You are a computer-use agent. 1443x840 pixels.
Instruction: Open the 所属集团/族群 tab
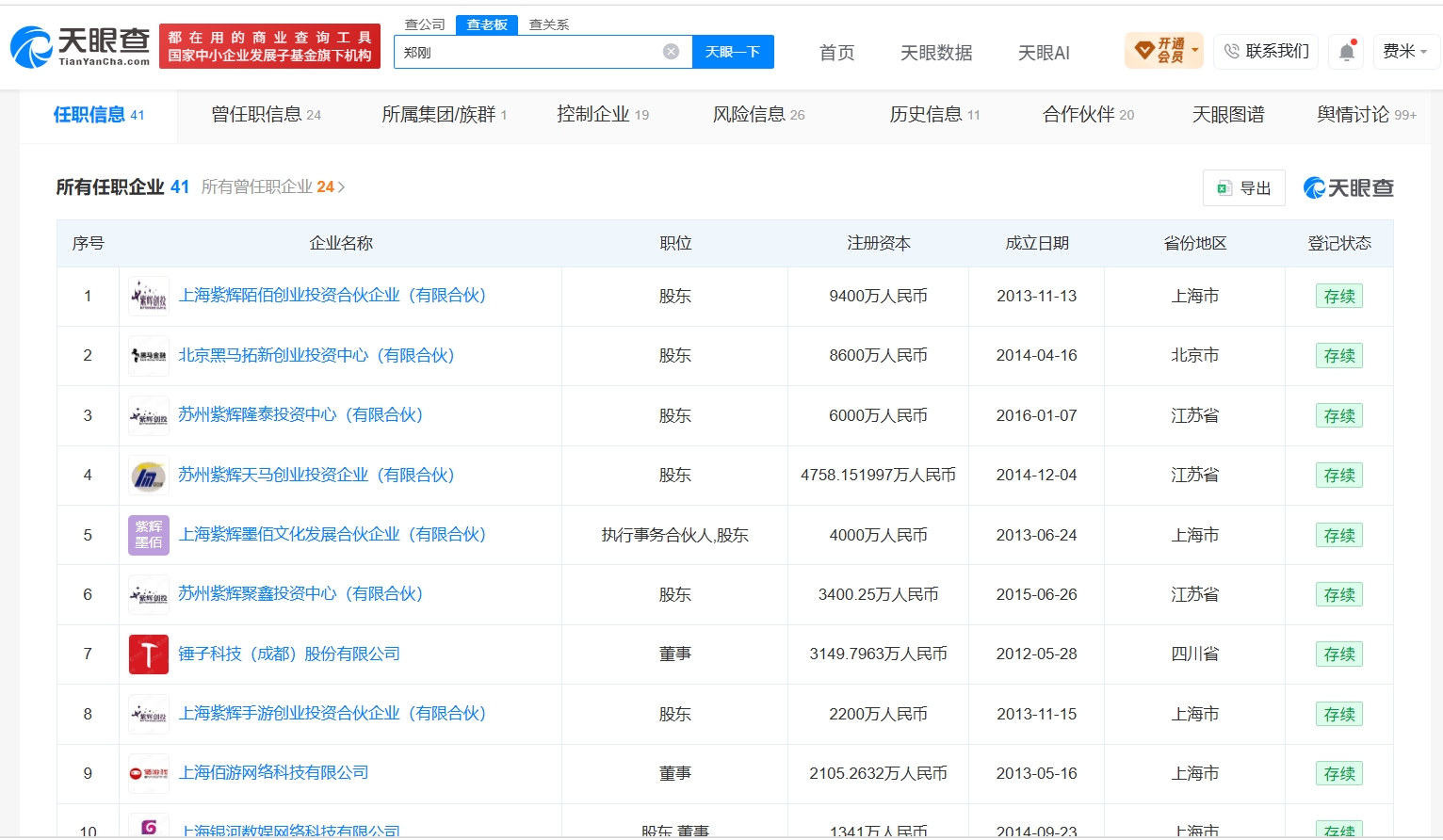point(445,115)
